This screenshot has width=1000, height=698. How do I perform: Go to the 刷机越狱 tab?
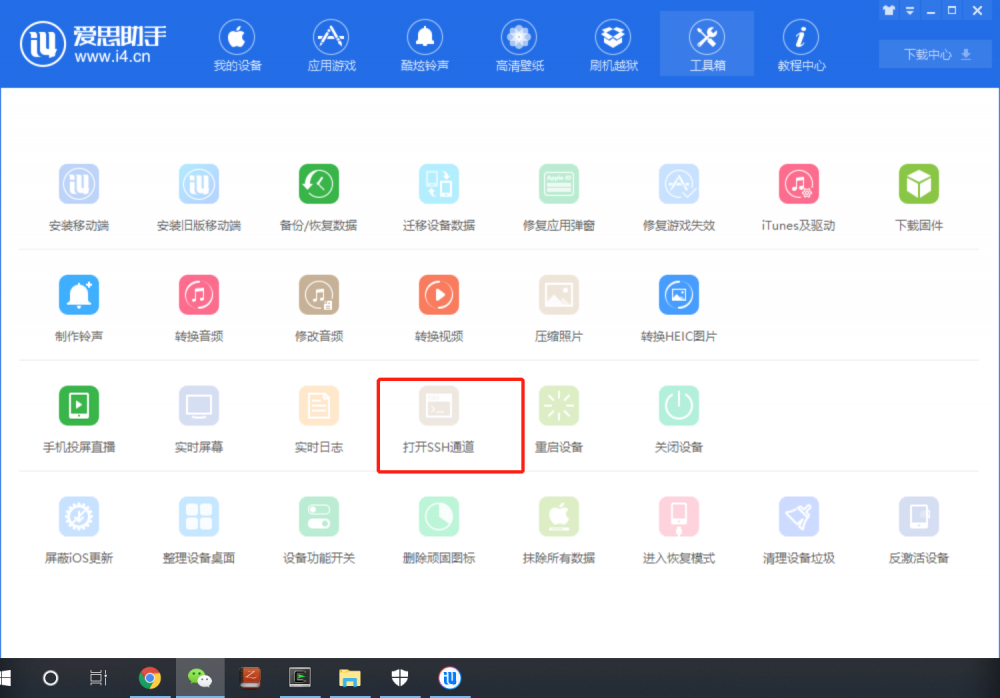pos(613,46)
